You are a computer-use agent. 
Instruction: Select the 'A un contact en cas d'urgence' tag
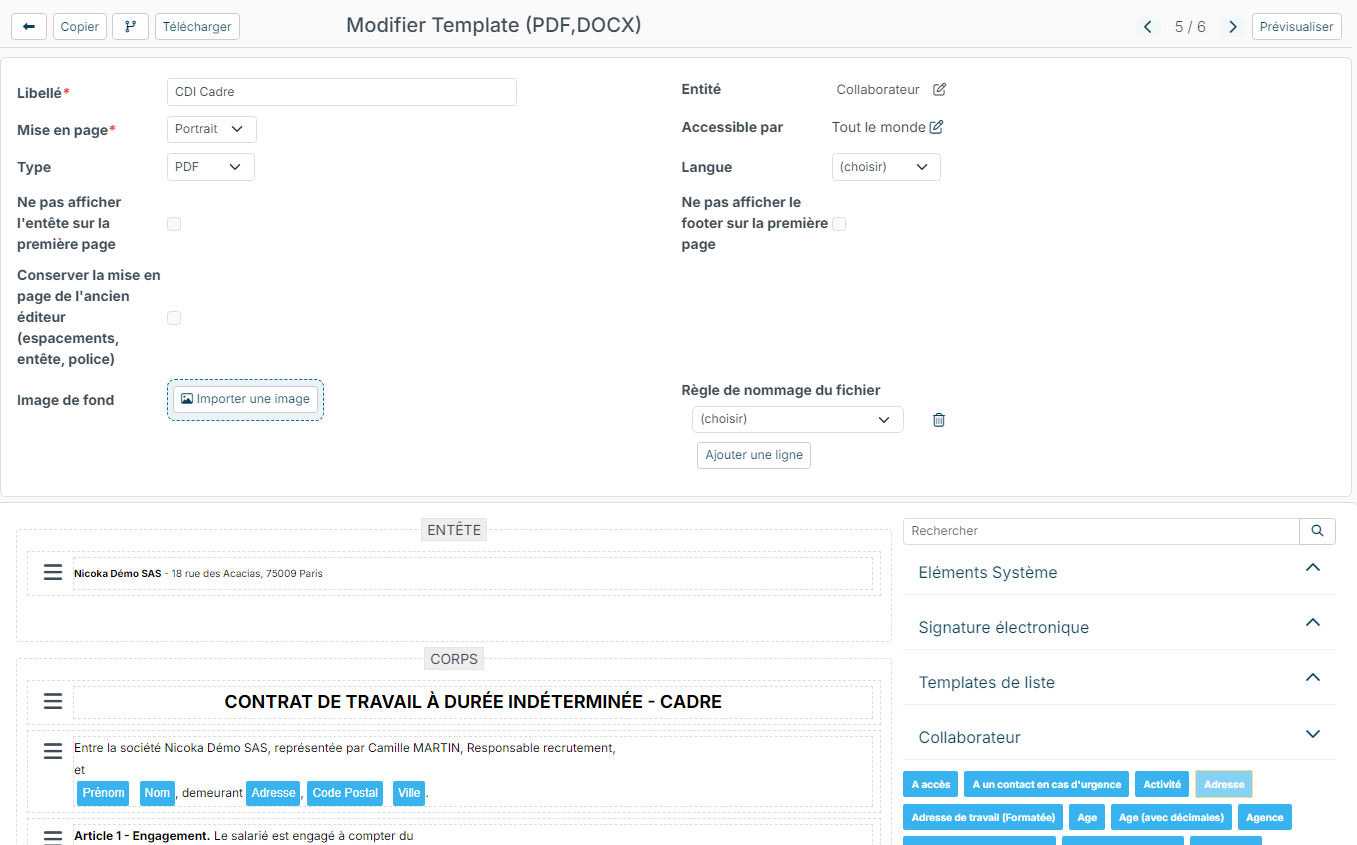click(1047, 785)
